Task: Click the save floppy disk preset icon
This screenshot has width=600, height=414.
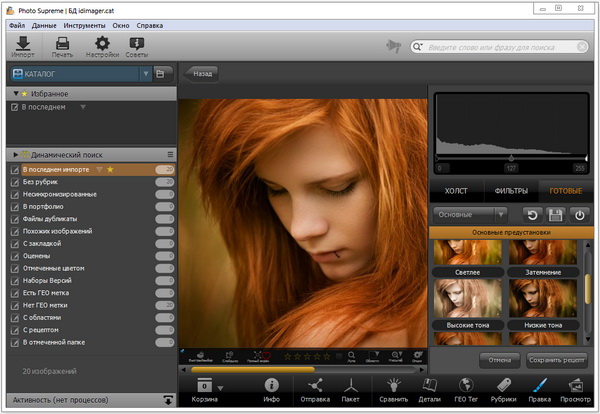Action: [554, 214]
